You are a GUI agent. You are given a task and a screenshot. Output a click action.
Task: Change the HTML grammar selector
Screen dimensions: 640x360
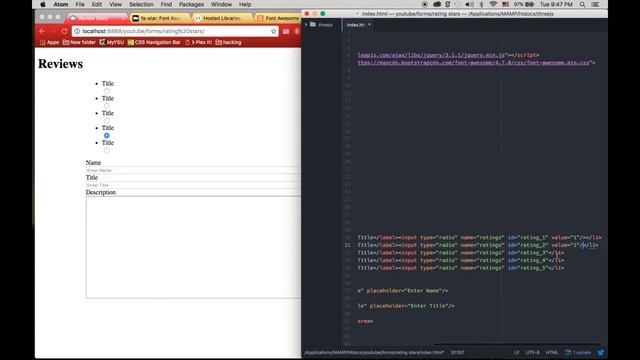coord(552,353)
